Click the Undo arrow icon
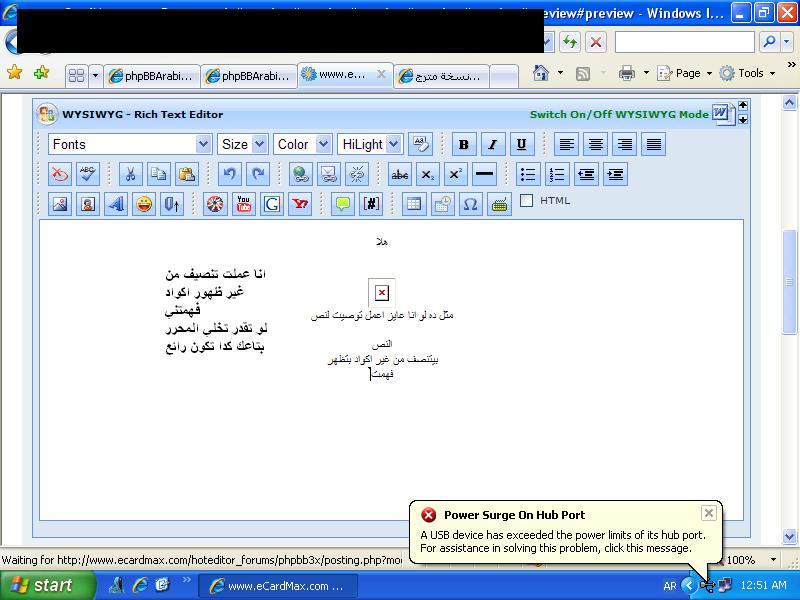Screen dimensions: 800x600 coord(230,174)
